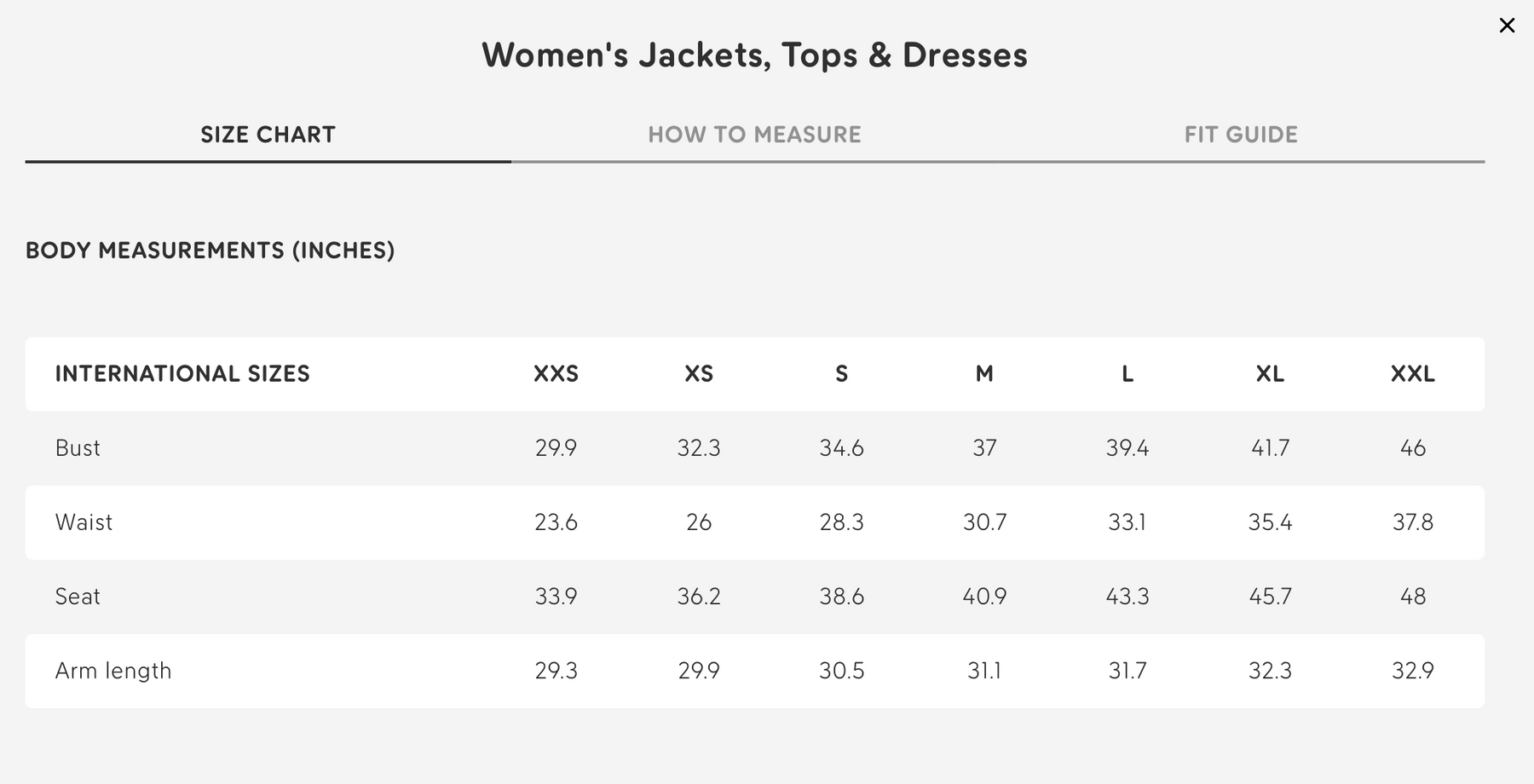Click the Women's Jackets, Tops & Dresses title
1534x784 pixels.
pyautogui.click(x=754, y=55)
